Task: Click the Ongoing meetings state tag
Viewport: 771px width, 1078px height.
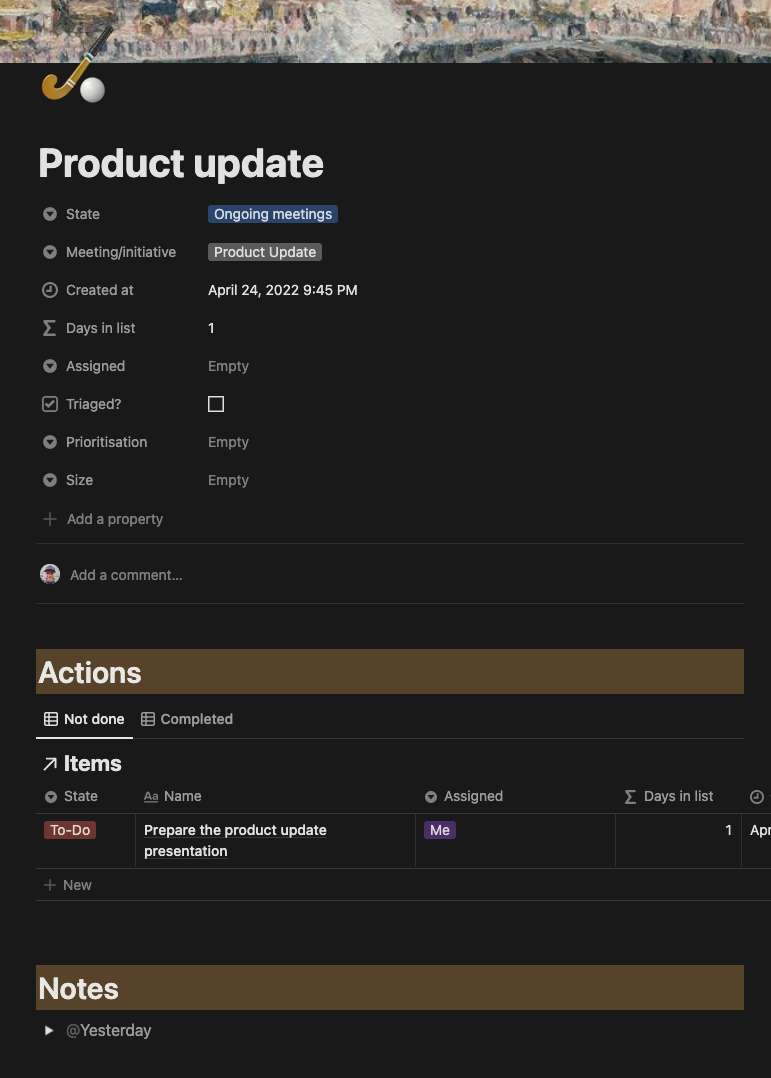Action: (x=273, y=214)
